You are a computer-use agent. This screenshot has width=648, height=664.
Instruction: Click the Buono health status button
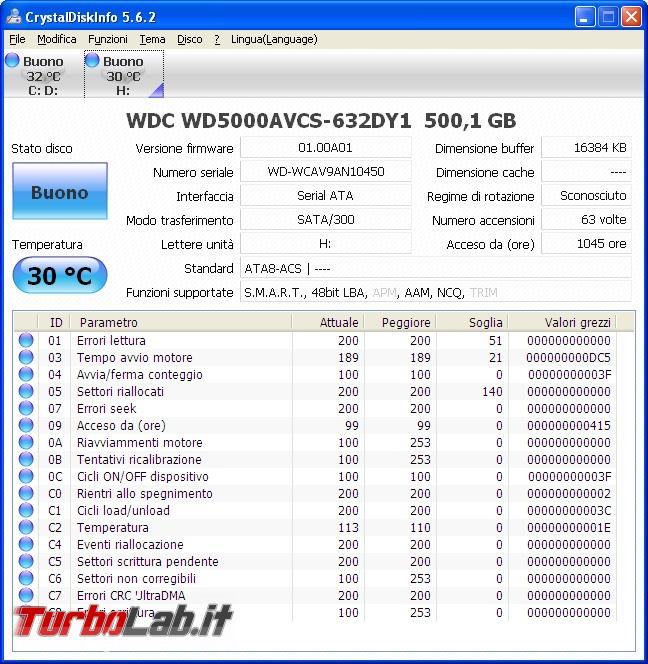60,191
